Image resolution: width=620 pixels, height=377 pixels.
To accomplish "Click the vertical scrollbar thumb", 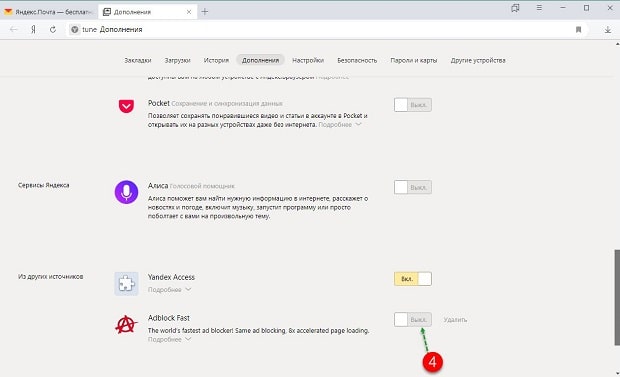I will point(616,297).
